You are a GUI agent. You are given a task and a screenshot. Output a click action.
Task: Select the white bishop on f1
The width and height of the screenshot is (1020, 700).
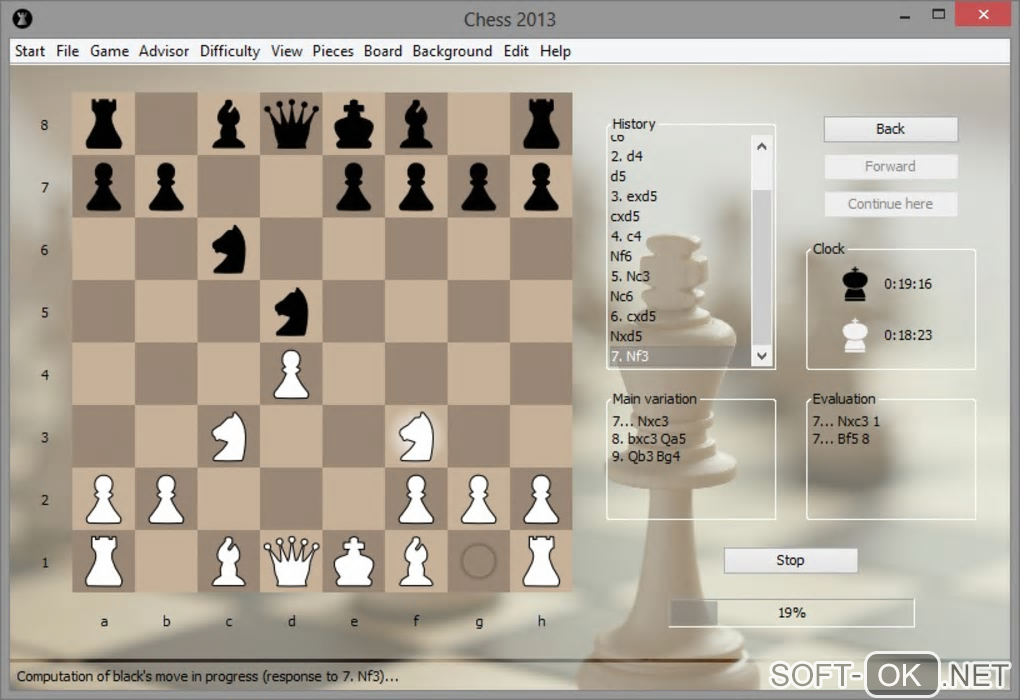416,561
